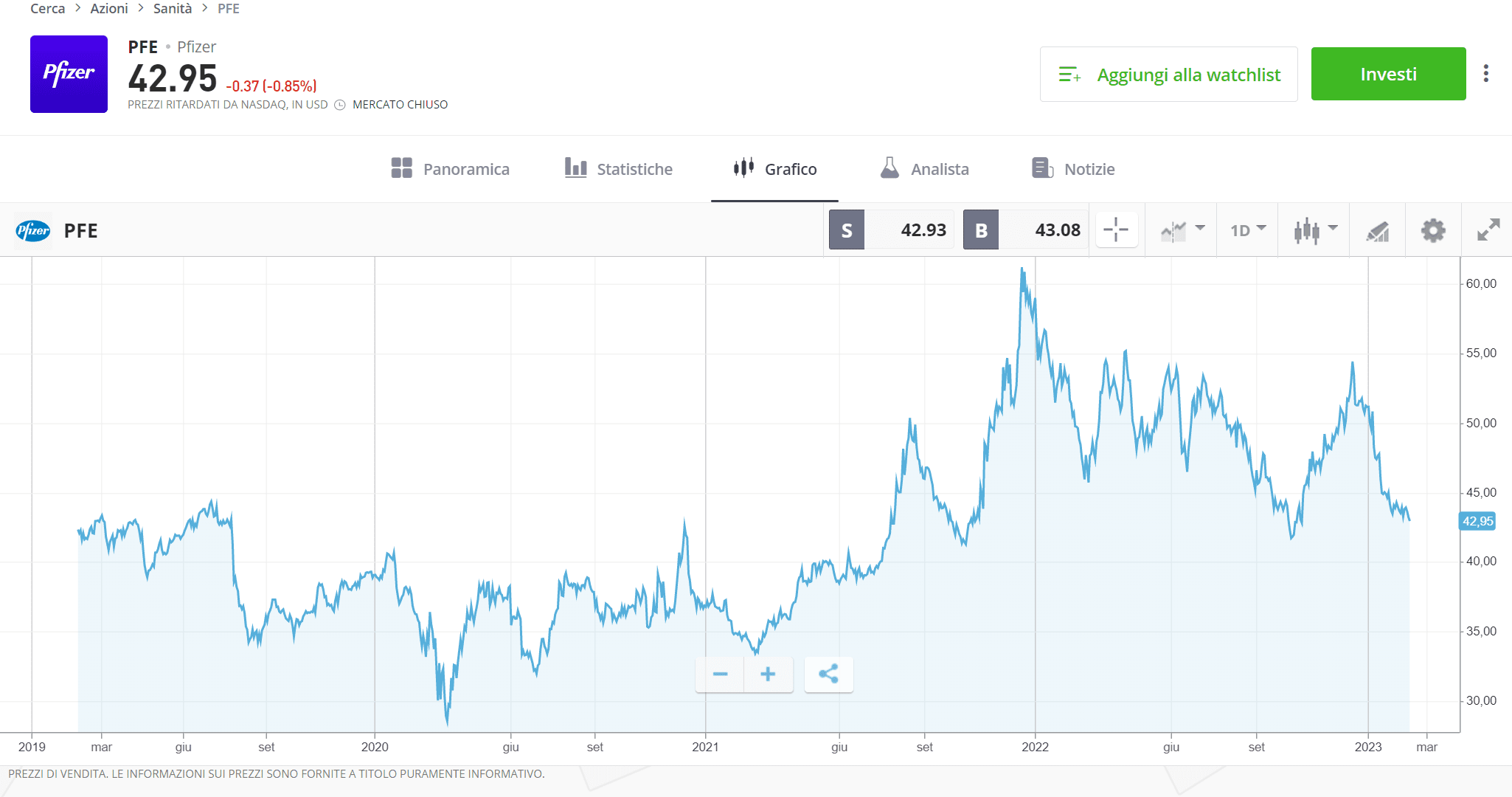
Task: Click the small Pfizer chart logo
Action: coord(33,231)
